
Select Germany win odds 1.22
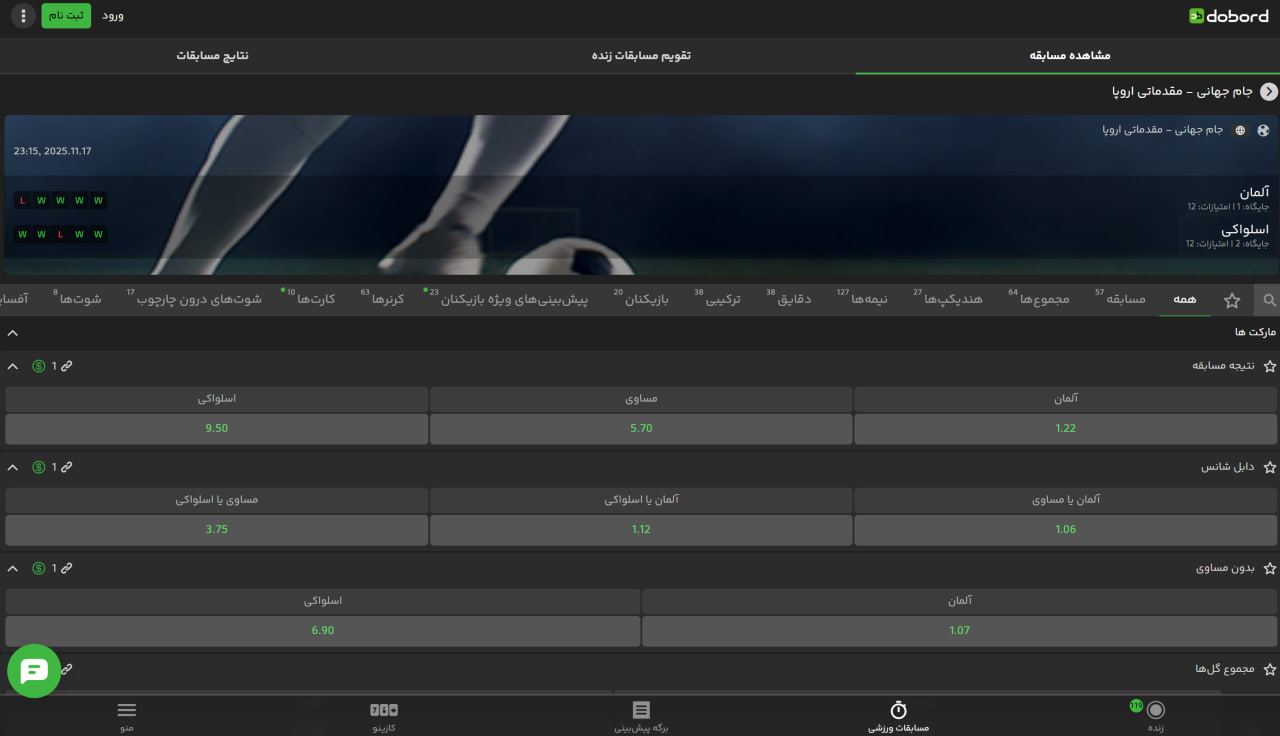(1066, 428)
